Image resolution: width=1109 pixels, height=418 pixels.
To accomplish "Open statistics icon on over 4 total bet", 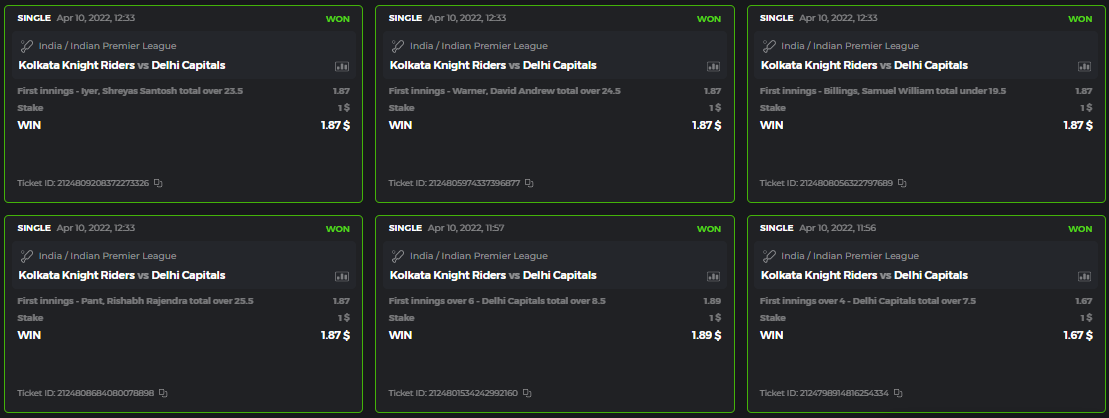I will tap(1084, 276).
